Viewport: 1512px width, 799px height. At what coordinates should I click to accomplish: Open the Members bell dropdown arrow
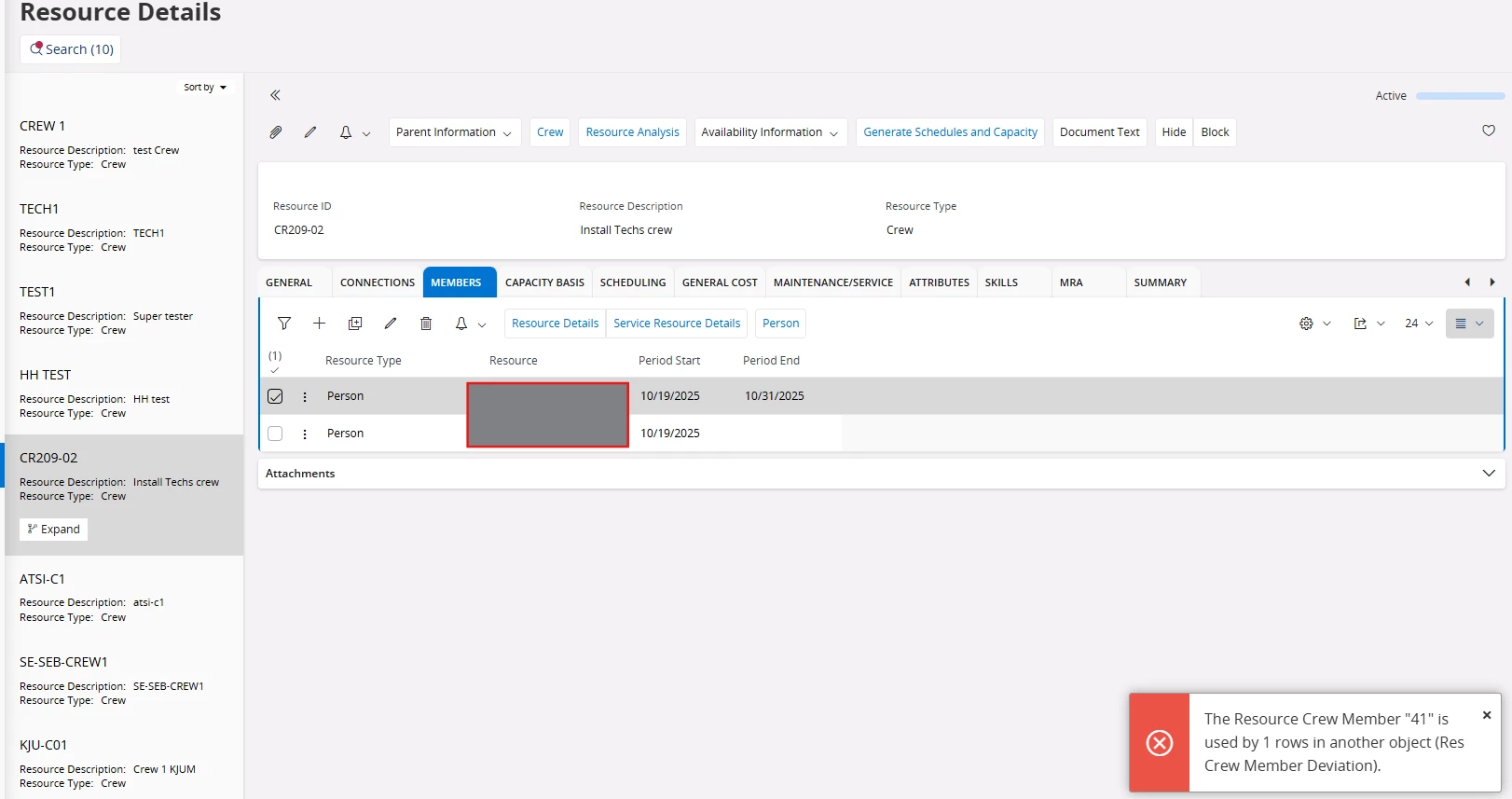482,324
